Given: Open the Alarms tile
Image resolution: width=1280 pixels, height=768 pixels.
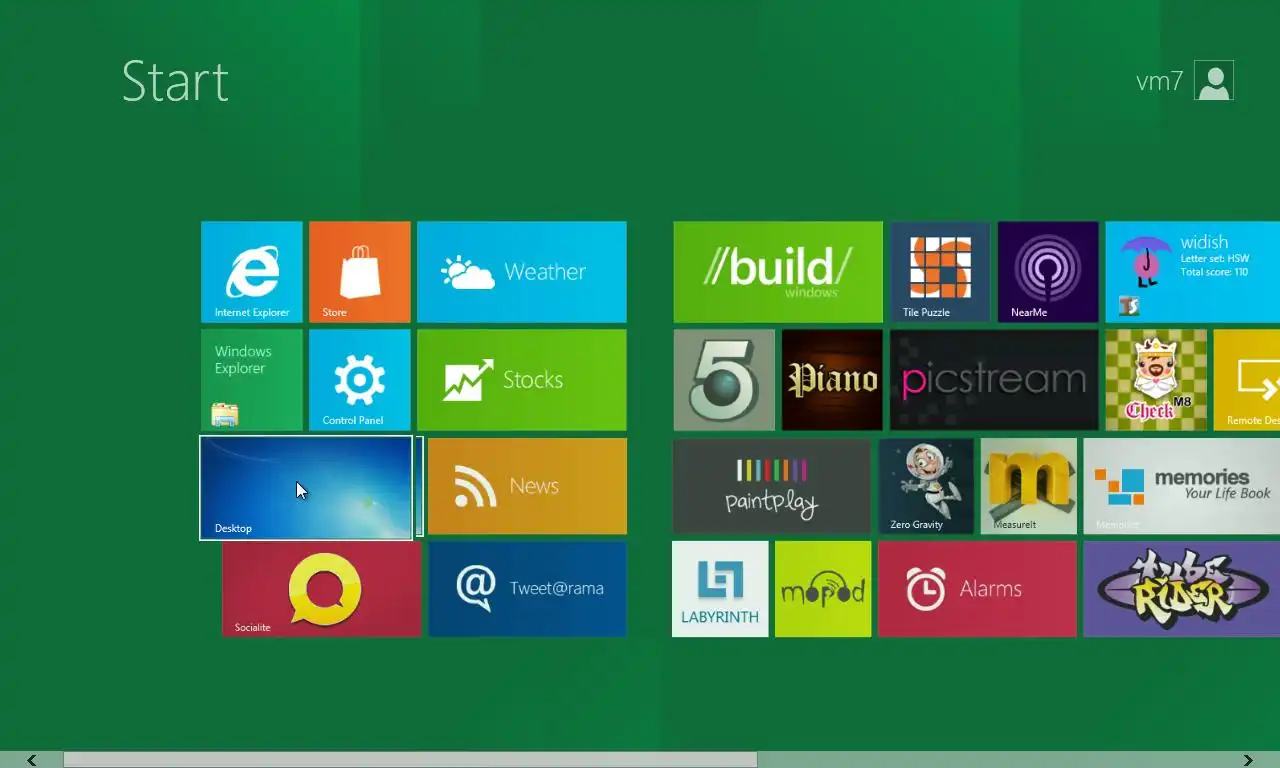Looking at the screenshot, I should pos(977,589).
